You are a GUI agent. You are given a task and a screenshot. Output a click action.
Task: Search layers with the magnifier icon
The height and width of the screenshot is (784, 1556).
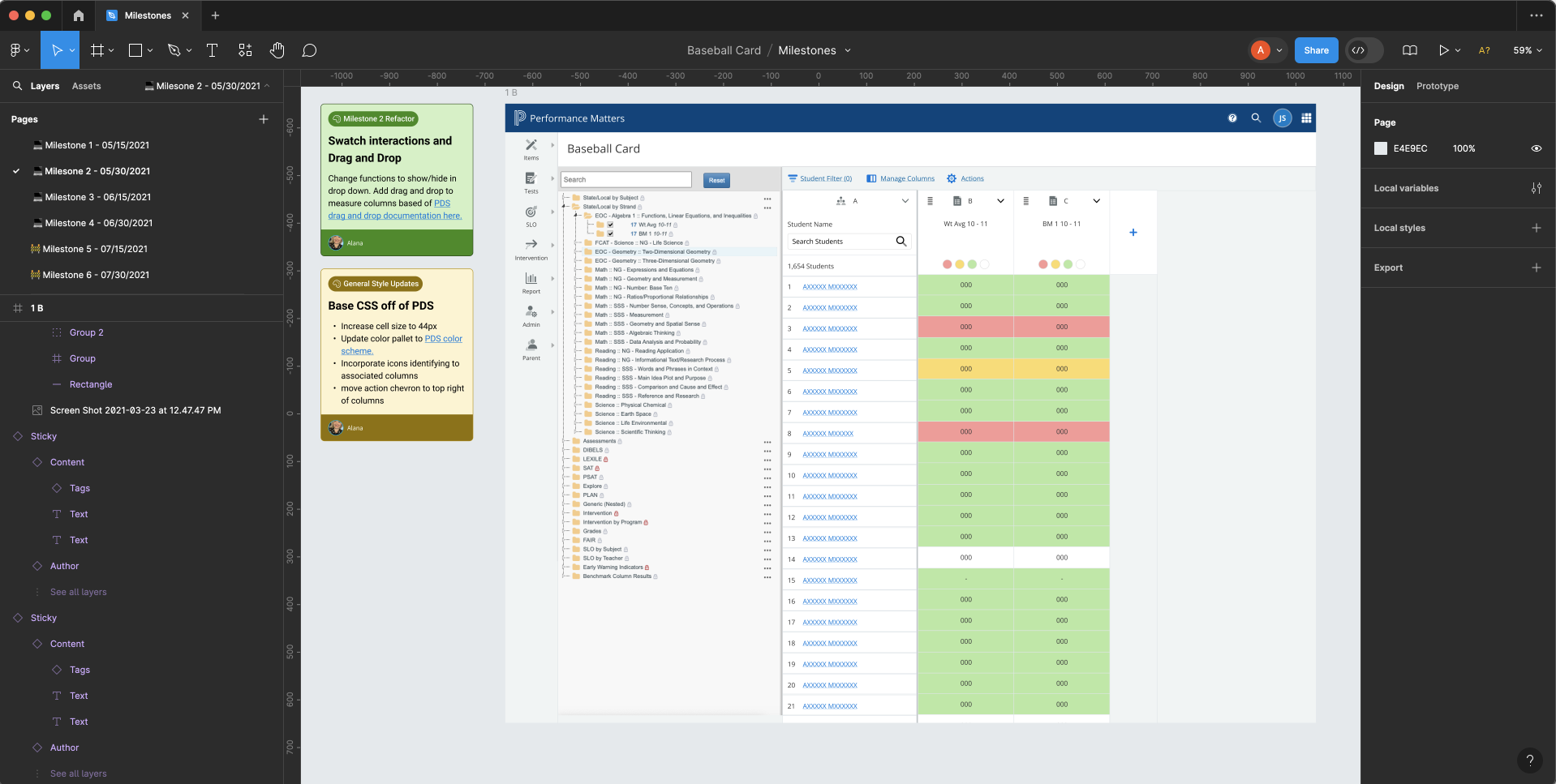point(17,85)
